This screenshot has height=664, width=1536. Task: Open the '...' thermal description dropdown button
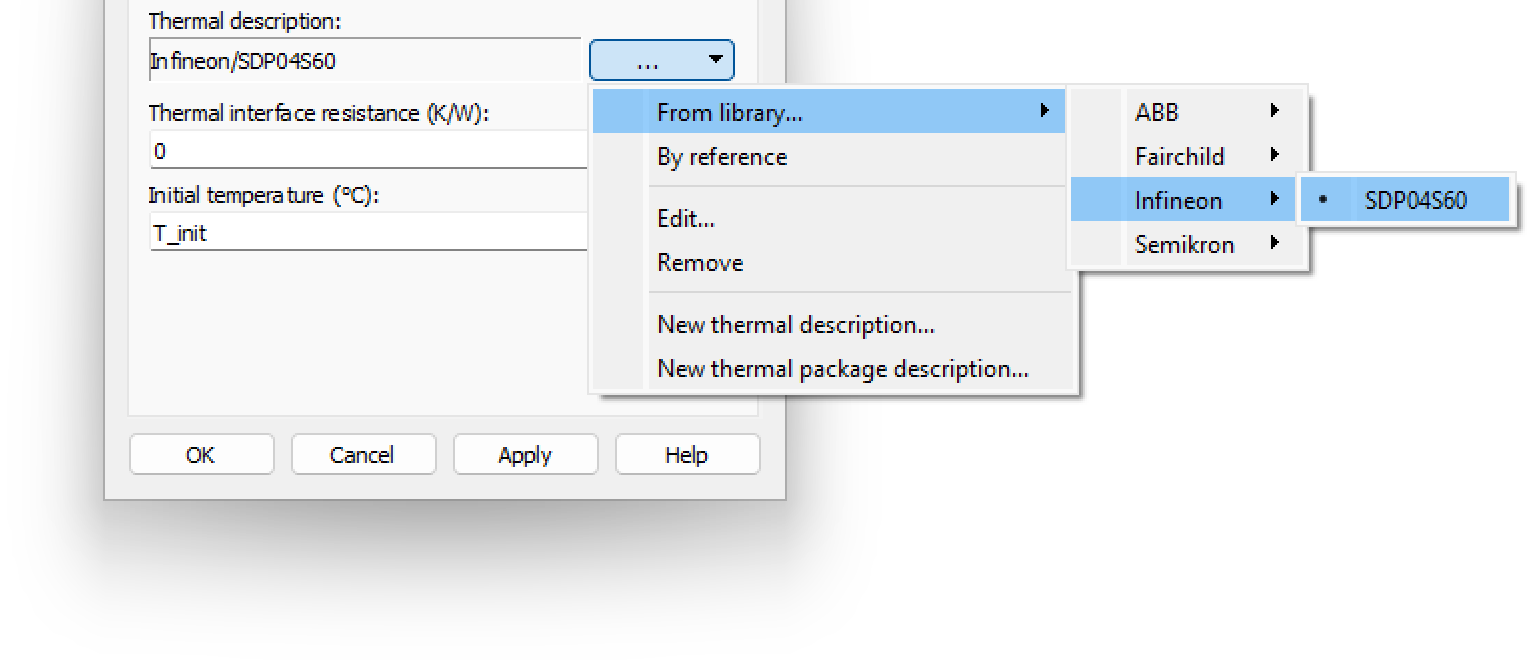(661, 61)
